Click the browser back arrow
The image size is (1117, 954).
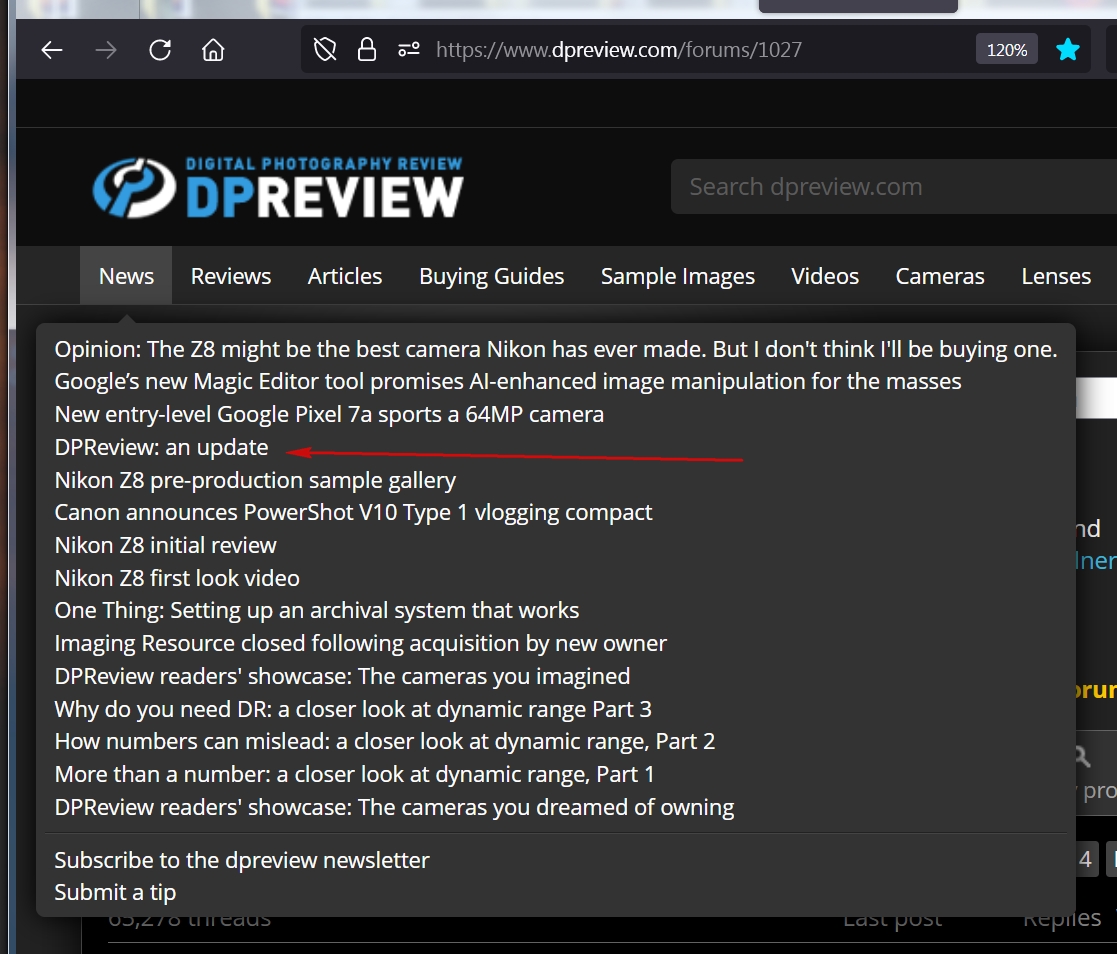pyautogui.click(x=52, y=50)
